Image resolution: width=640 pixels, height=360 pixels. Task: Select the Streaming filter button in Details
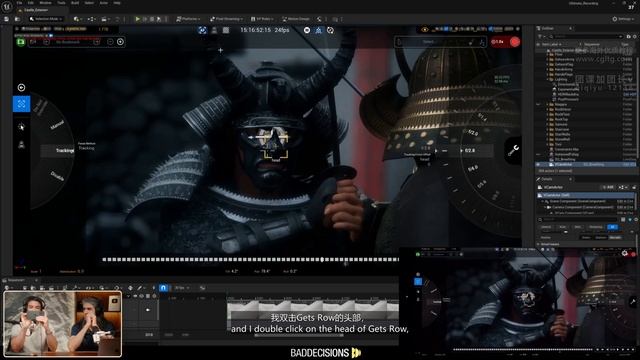596,227
